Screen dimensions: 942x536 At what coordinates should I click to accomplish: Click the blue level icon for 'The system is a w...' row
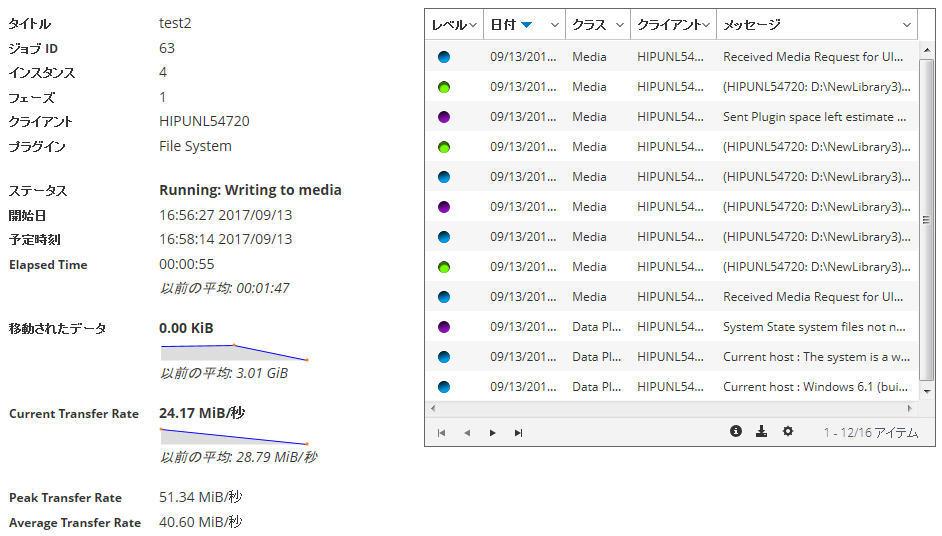(x=444, y=358)
